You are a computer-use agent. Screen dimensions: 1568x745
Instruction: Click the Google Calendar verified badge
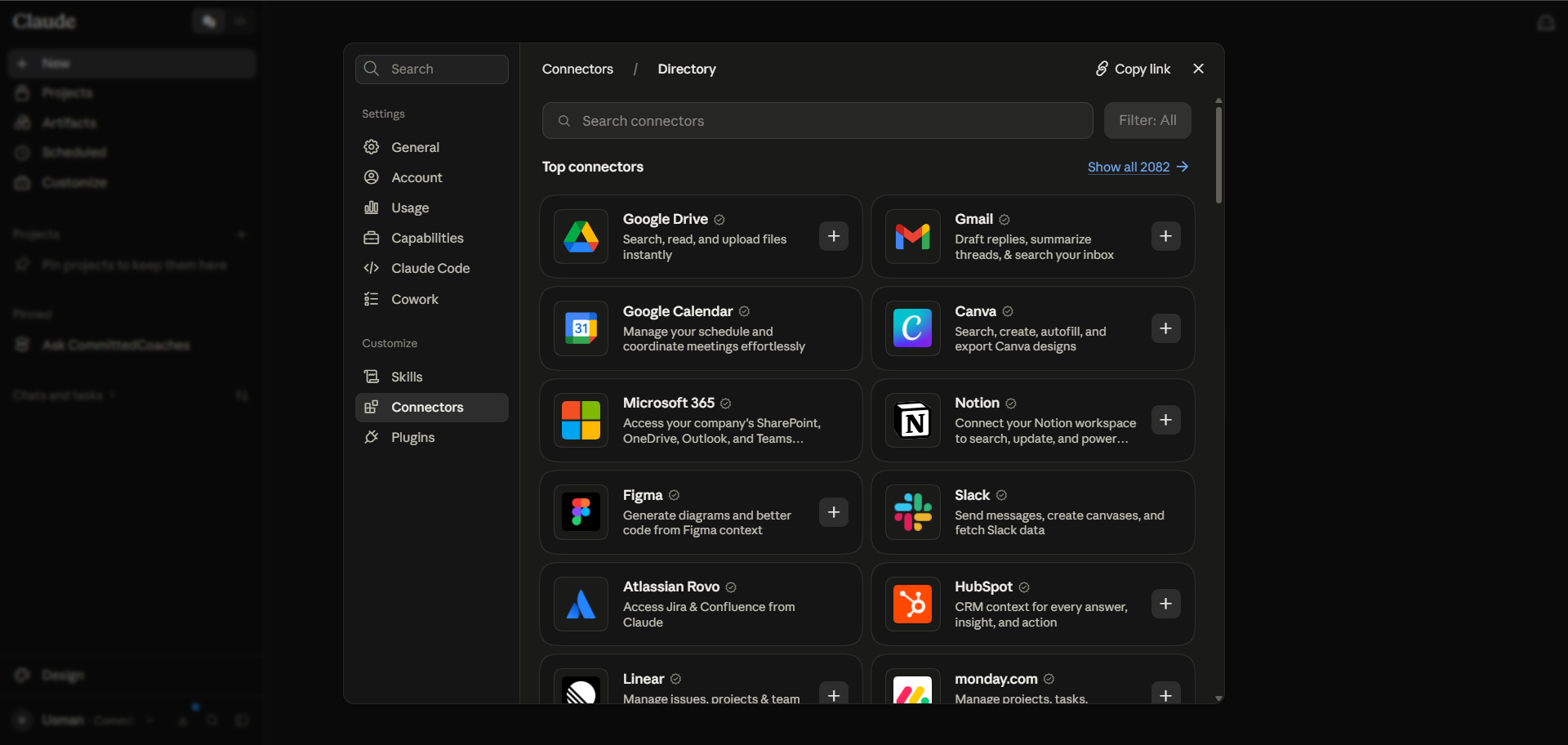click(x=744, y=311)
